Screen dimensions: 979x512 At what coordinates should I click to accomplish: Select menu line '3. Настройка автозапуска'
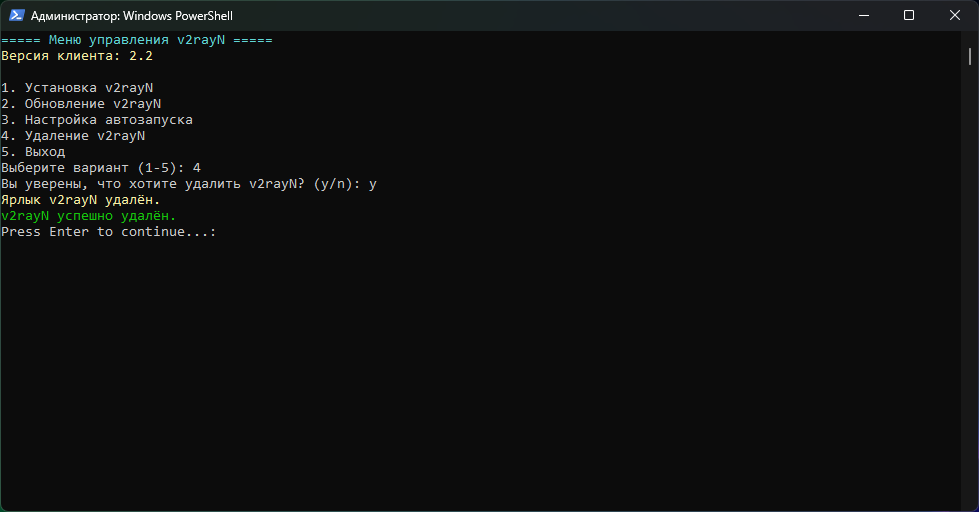(97, 120)
